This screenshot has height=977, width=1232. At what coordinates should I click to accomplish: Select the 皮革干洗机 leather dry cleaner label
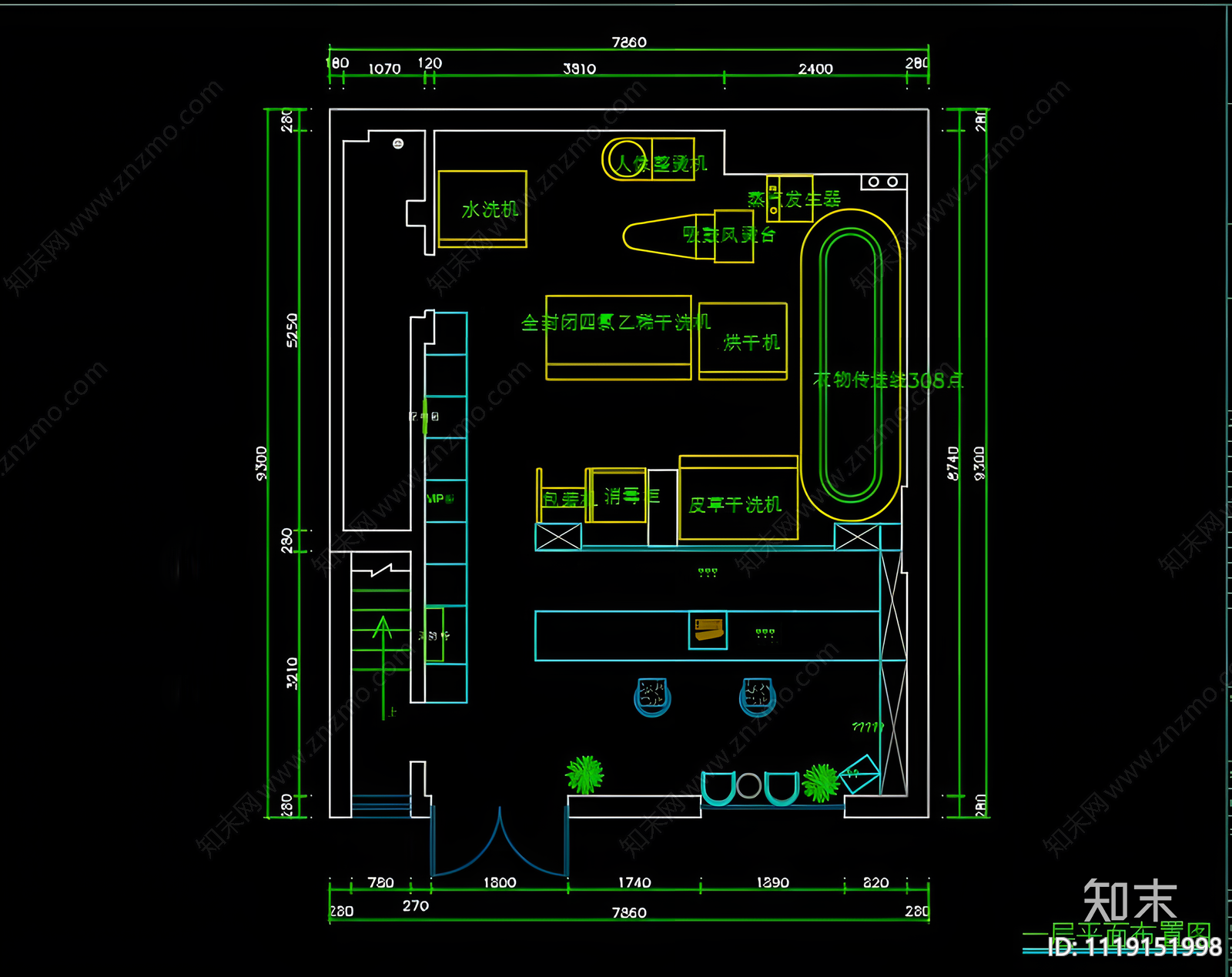(735, 504)
